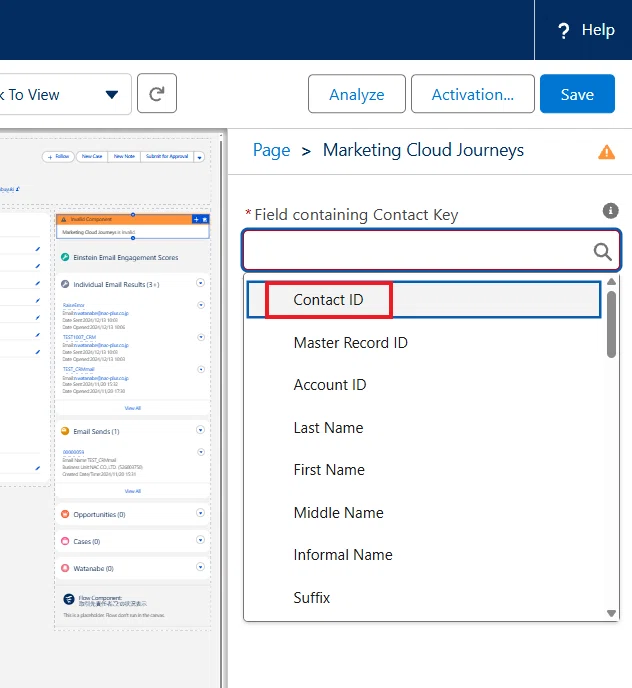Select the Informal Name option
This screenshot has height=688, width=632.
424,555
